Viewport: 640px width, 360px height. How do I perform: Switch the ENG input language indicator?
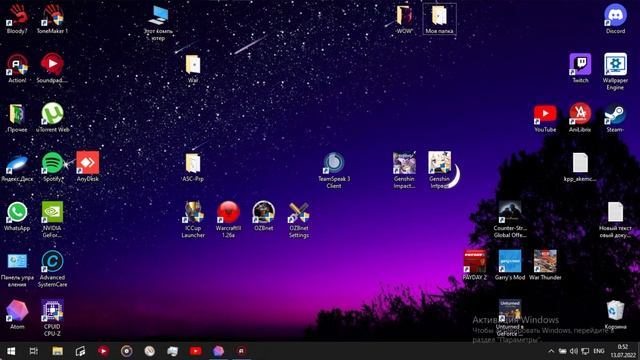(x=599, y=351)
